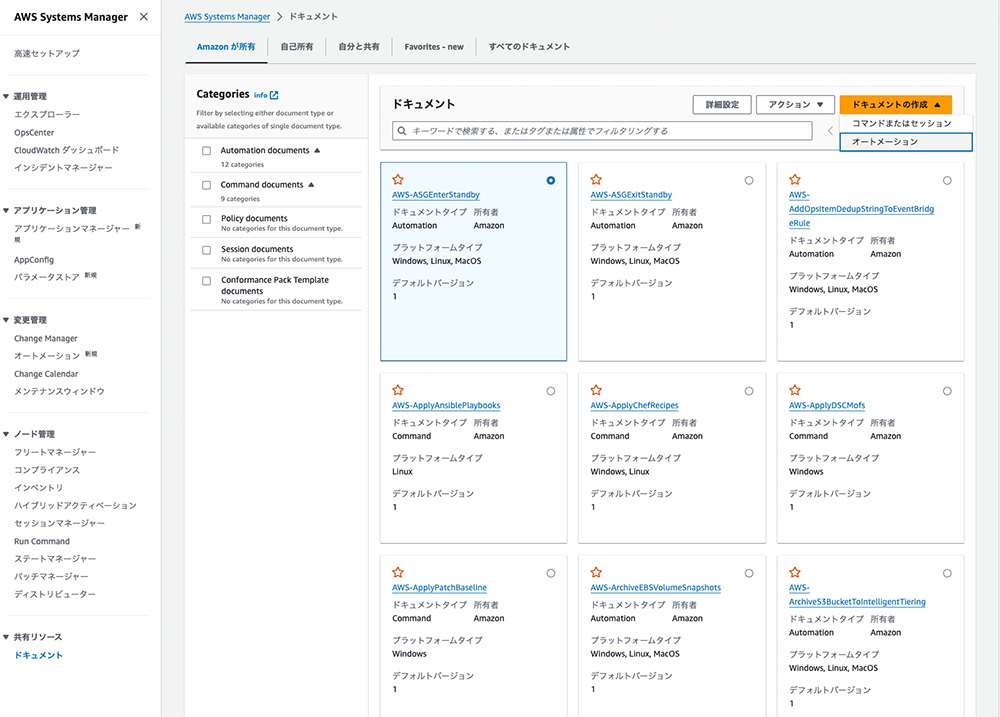The width and height of the screenshot is (1000, 717).
Task: Favorite the AWS-ASGEnterStandby document star
Action: click(398, 179)
